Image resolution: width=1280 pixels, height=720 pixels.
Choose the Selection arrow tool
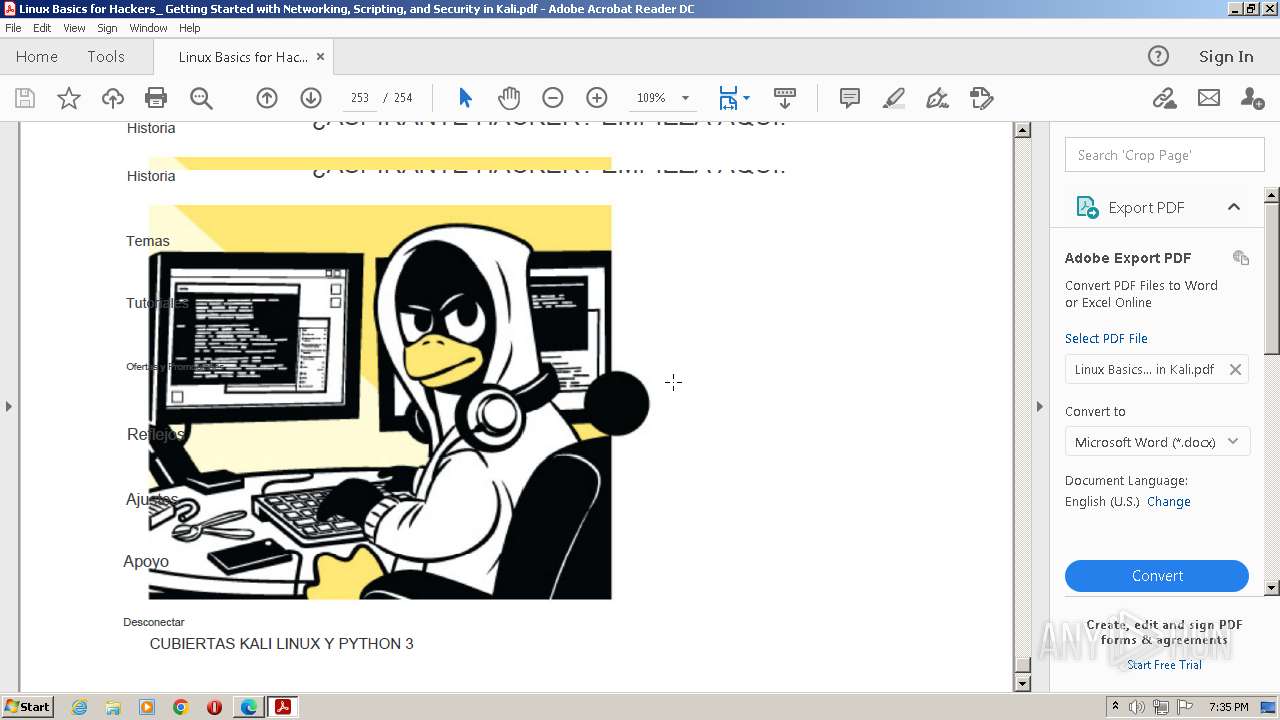(465, 98)
